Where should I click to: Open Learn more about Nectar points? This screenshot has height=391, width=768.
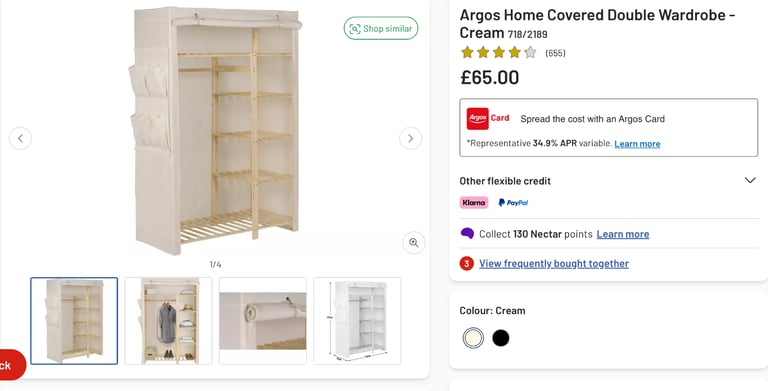(623, 234)
